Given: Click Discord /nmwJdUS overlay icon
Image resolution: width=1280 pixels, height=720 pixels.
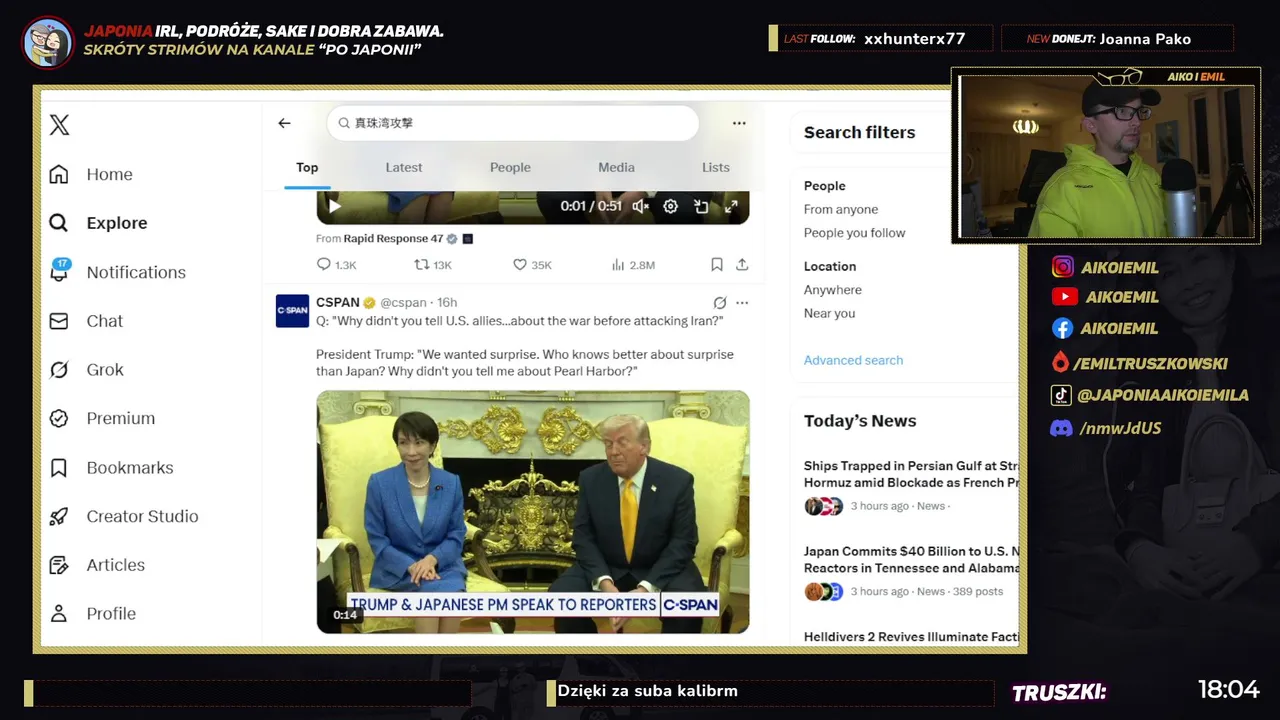Looking at the screenshot, I should (x=1062, y=428).
